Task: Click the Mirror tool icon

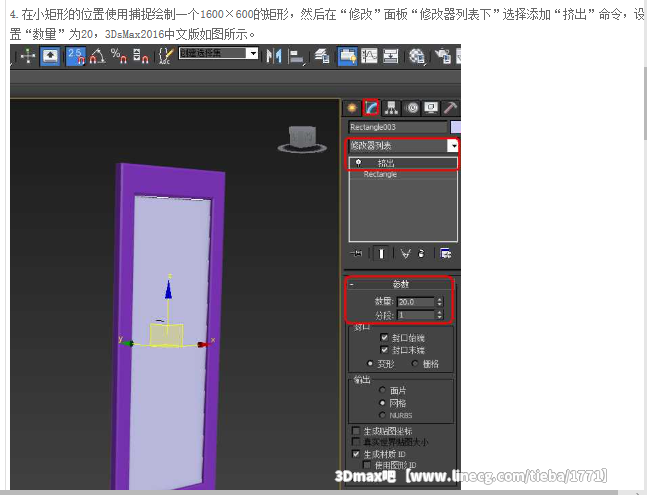Action: tap(274, 56)
